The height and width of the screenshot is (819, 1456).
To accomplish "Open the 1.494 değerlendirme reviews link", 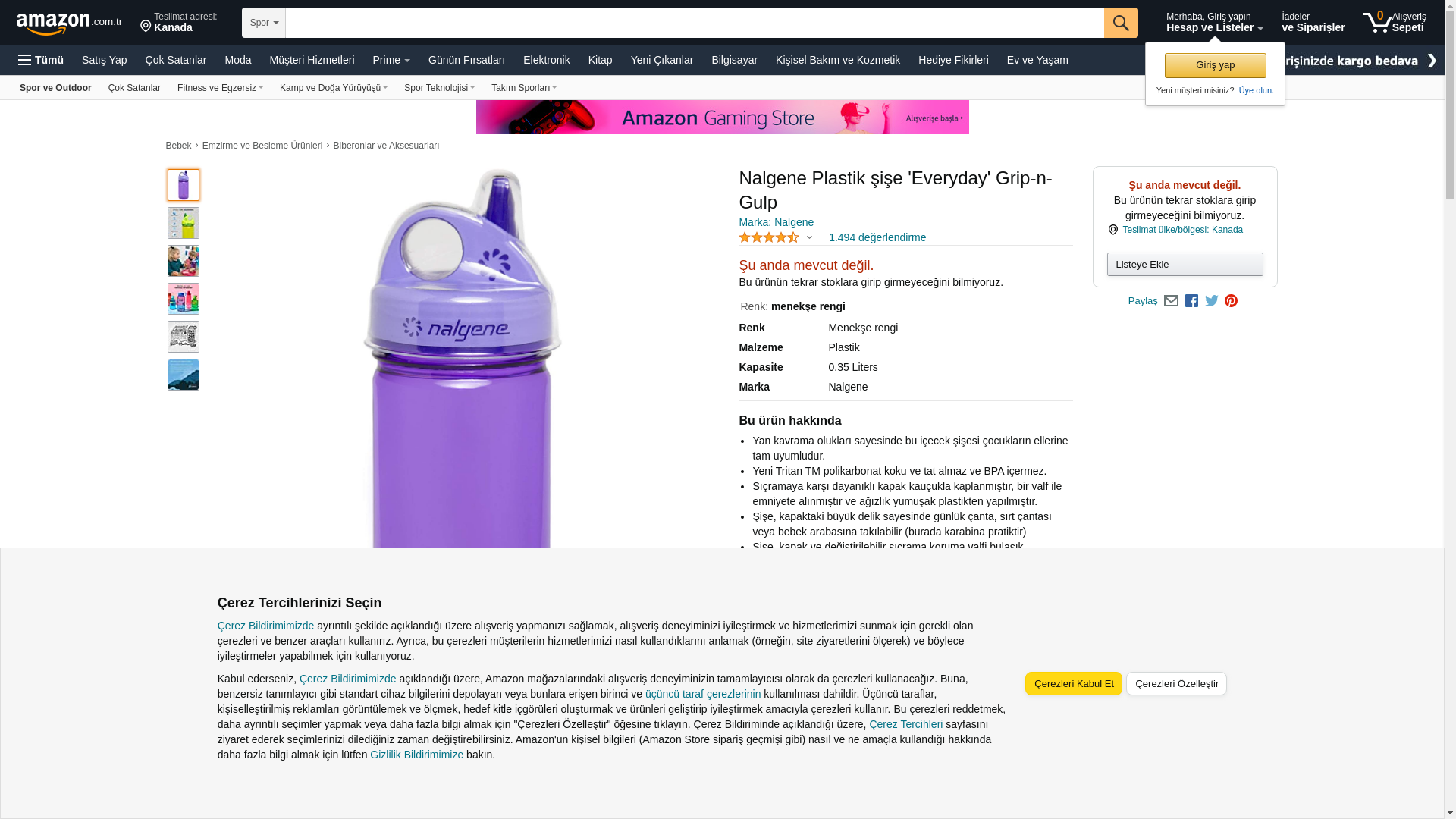I will pyautogui.click(x=877, y=237).
